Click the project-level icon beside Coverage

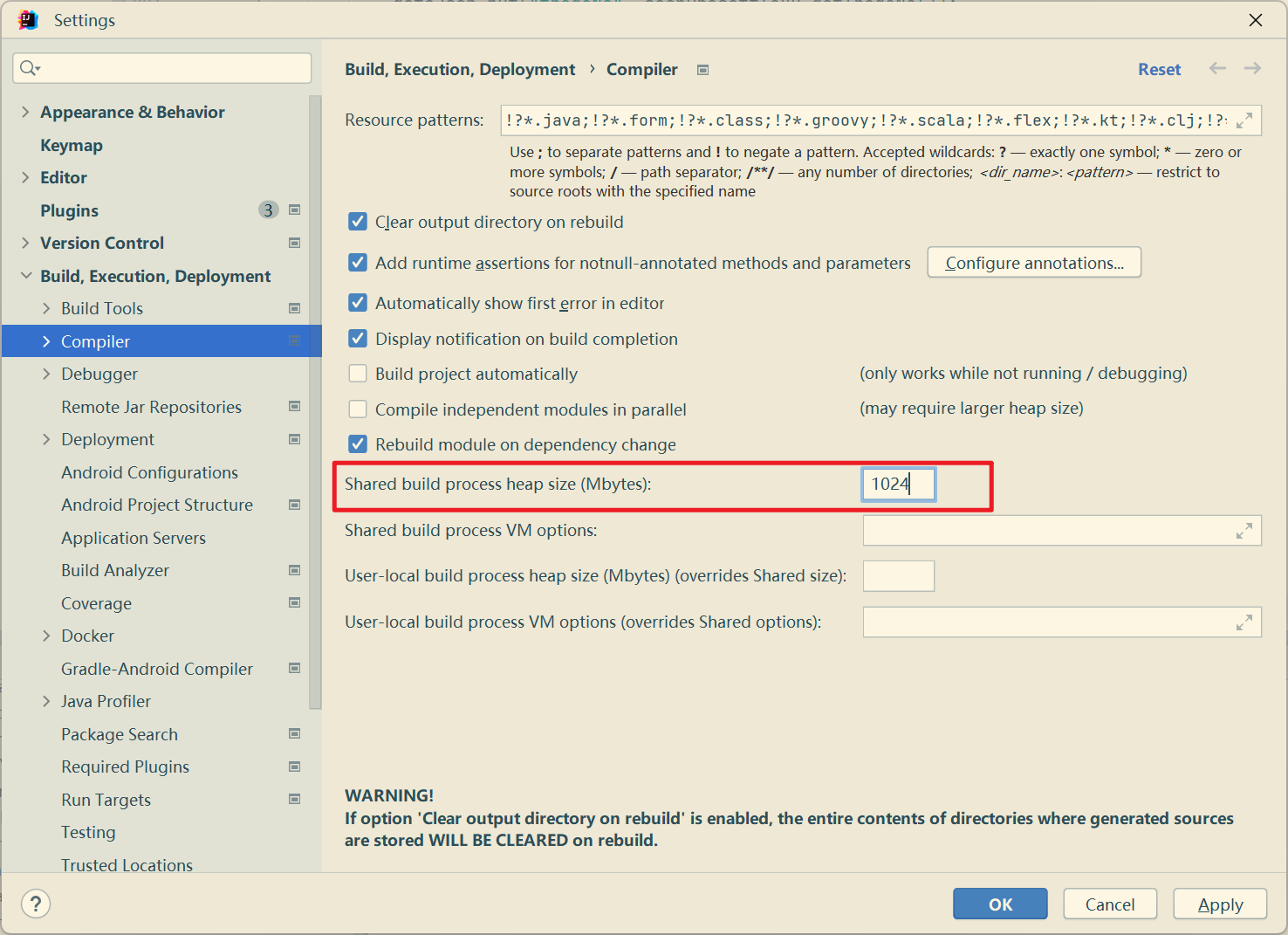295,602
